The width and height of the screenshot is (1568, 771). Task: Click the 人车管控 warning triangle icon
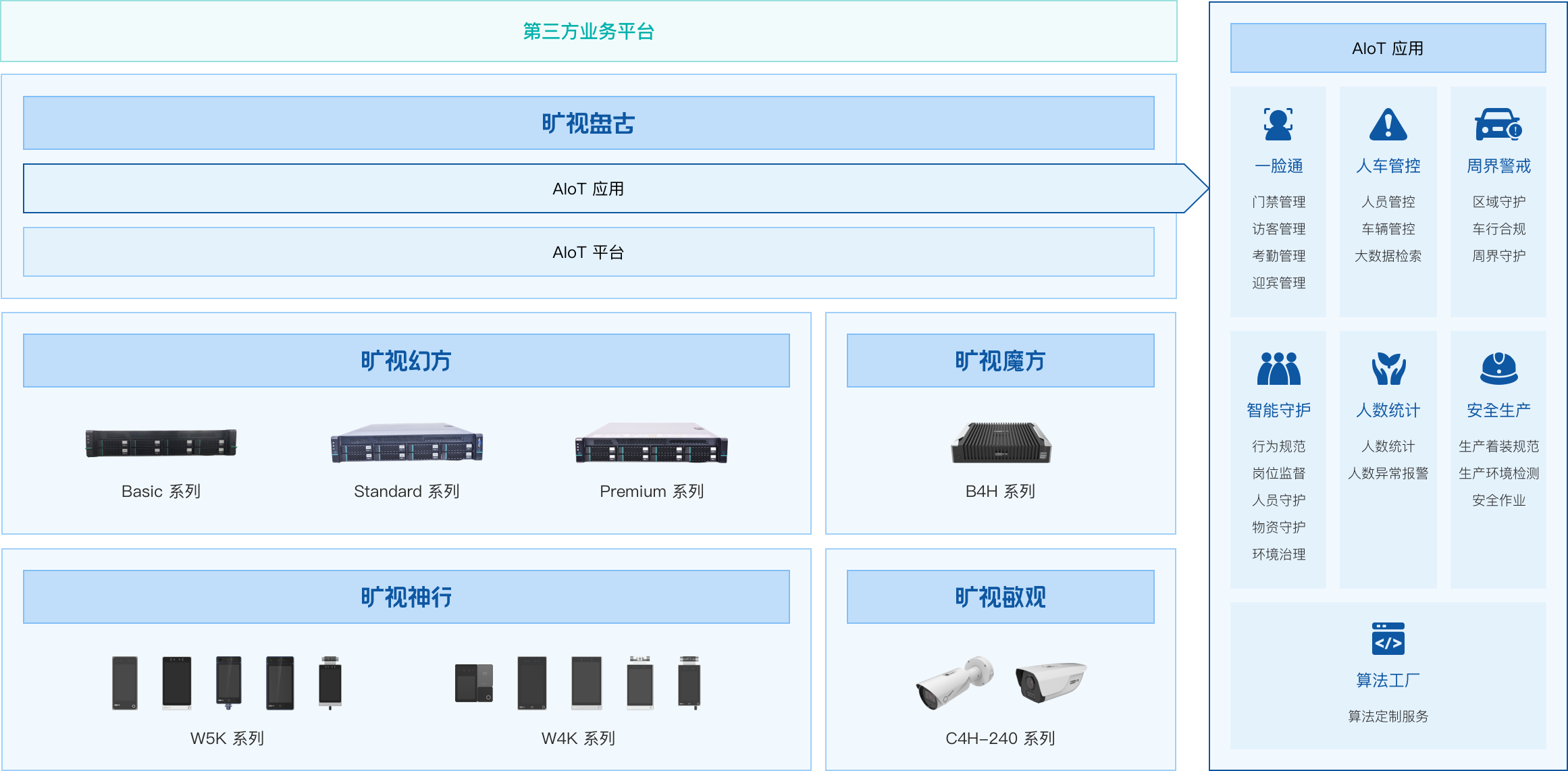pos(1388,124)
